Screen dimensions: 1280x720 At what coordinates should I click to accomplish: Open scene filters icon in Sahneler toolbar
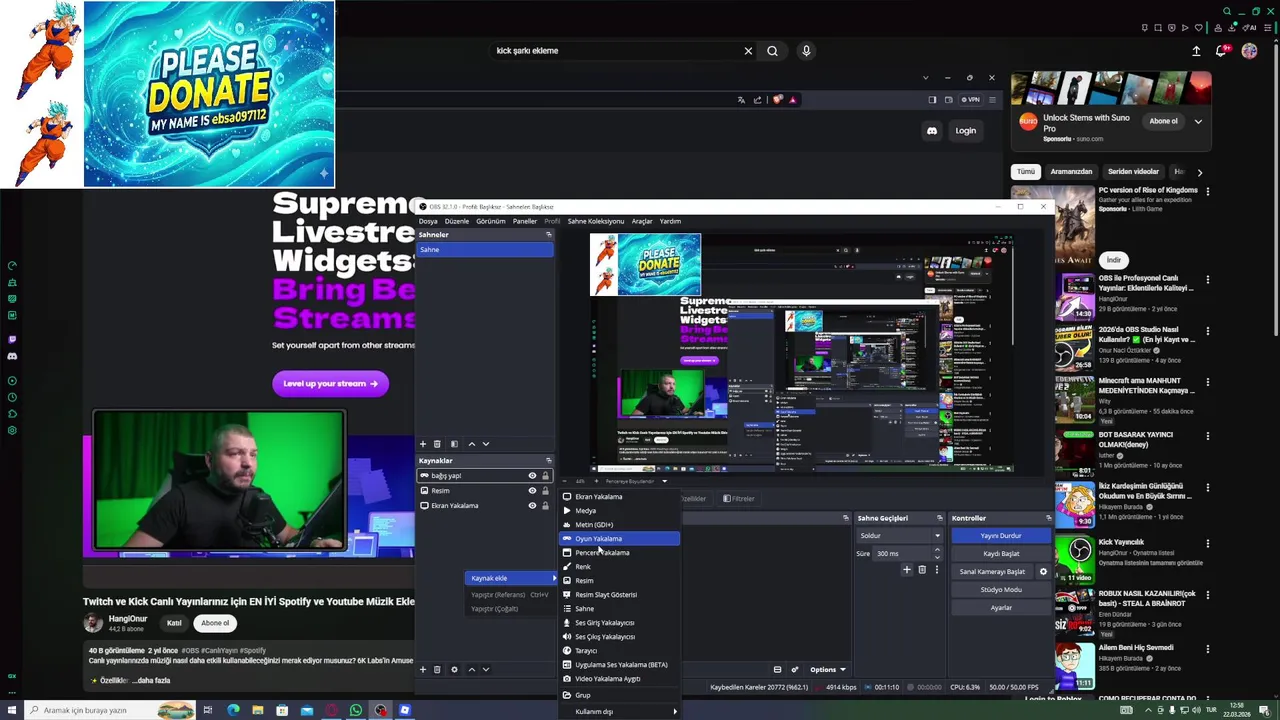point(454,444)
